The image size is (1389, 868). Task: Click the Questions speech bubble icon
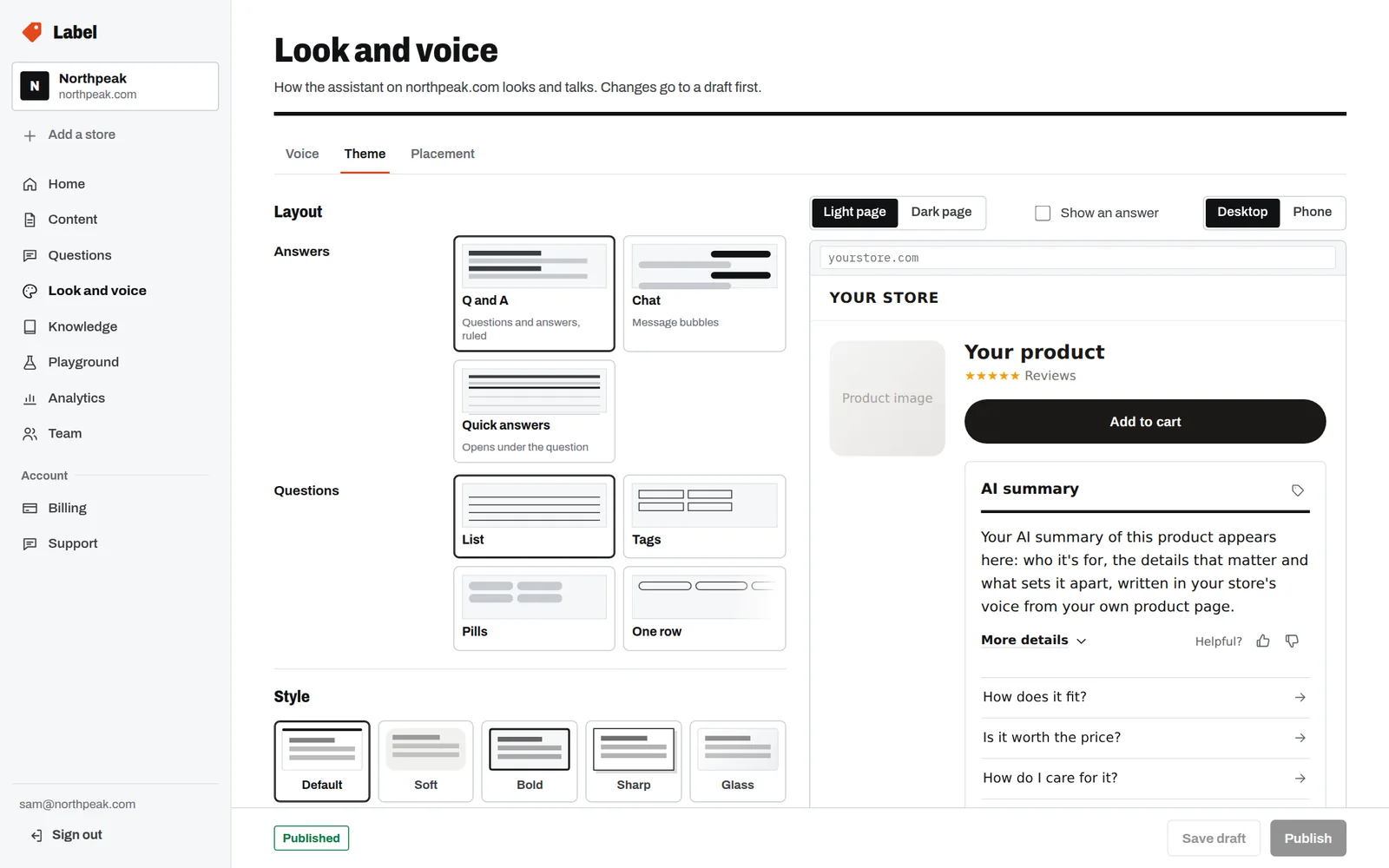click(x=30, y=255)
